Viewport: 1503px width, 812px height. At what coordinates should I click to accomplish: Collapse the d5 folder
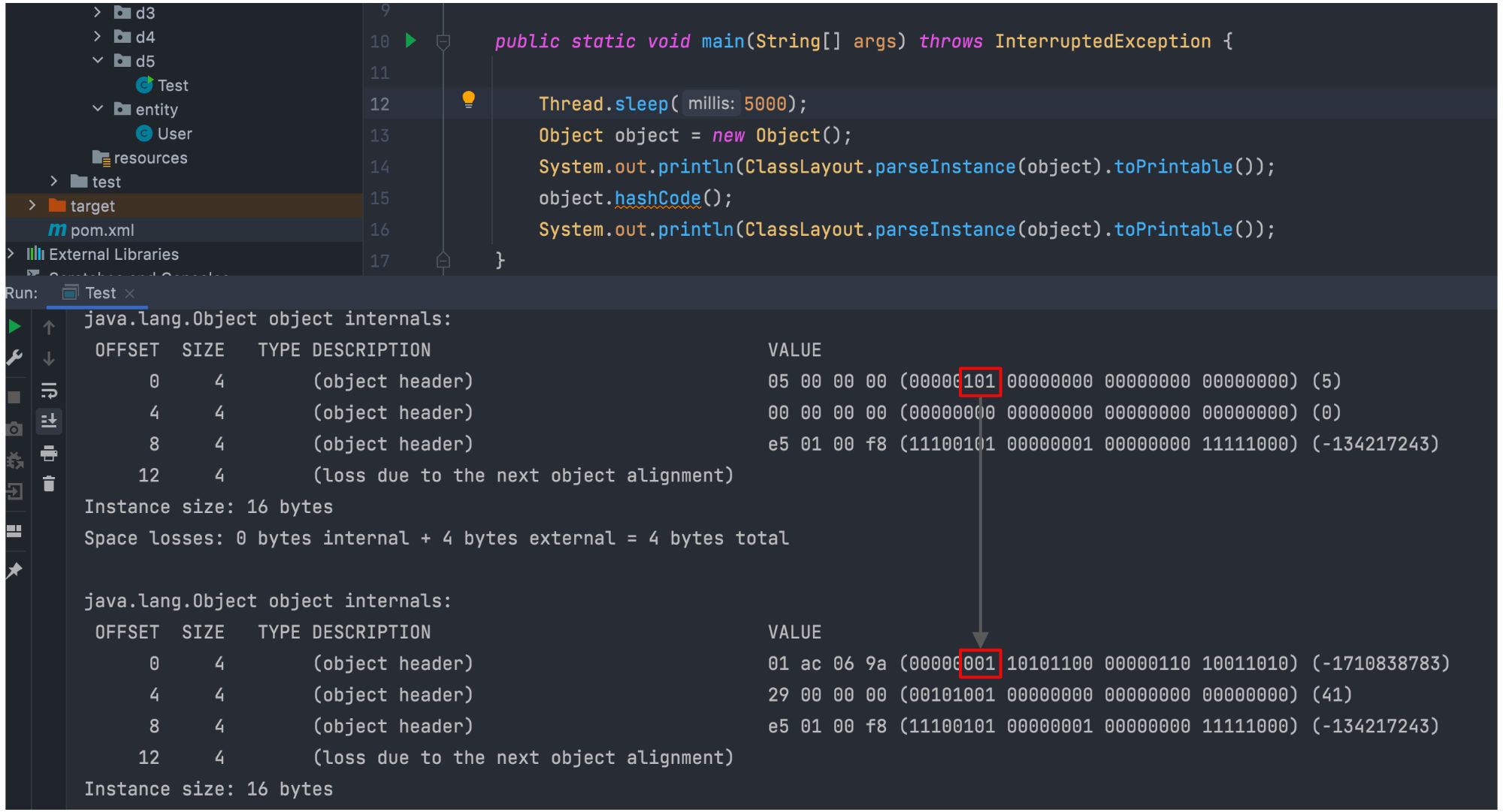98,60
